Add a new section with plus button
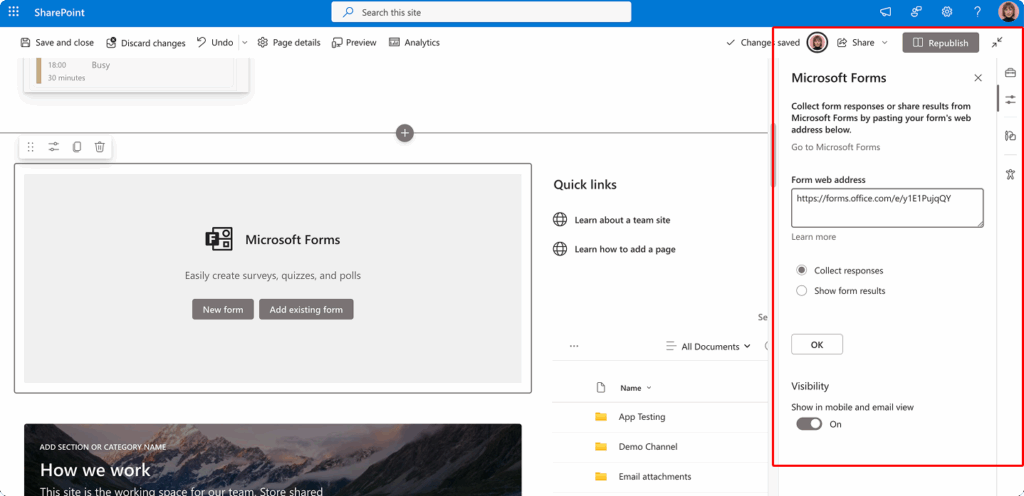1024x496 pixels. pos(405,133)
